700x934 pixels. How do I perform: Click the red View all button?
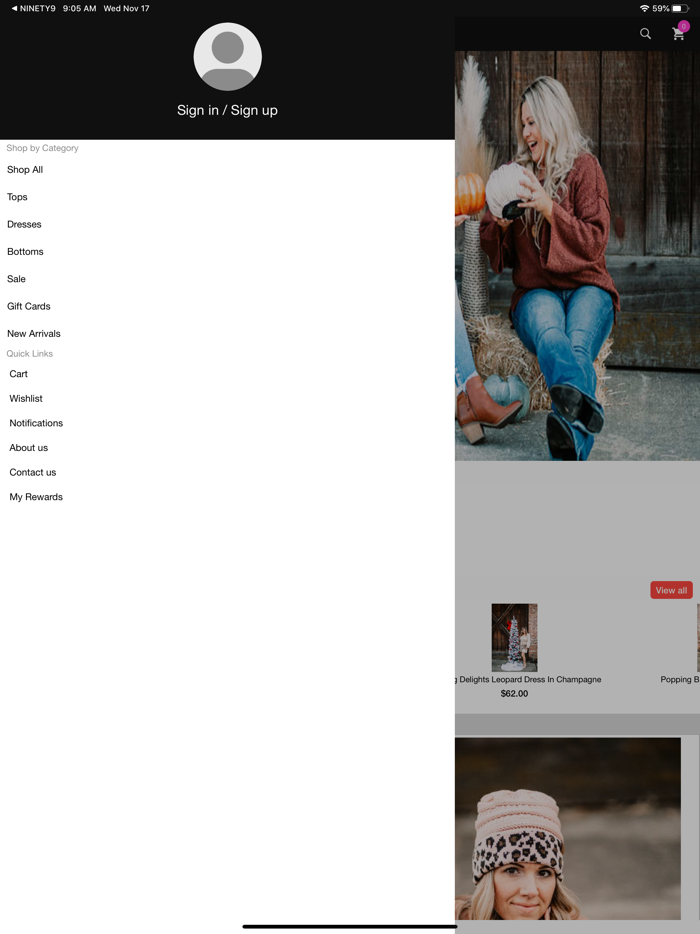click(x=671, y=590)
